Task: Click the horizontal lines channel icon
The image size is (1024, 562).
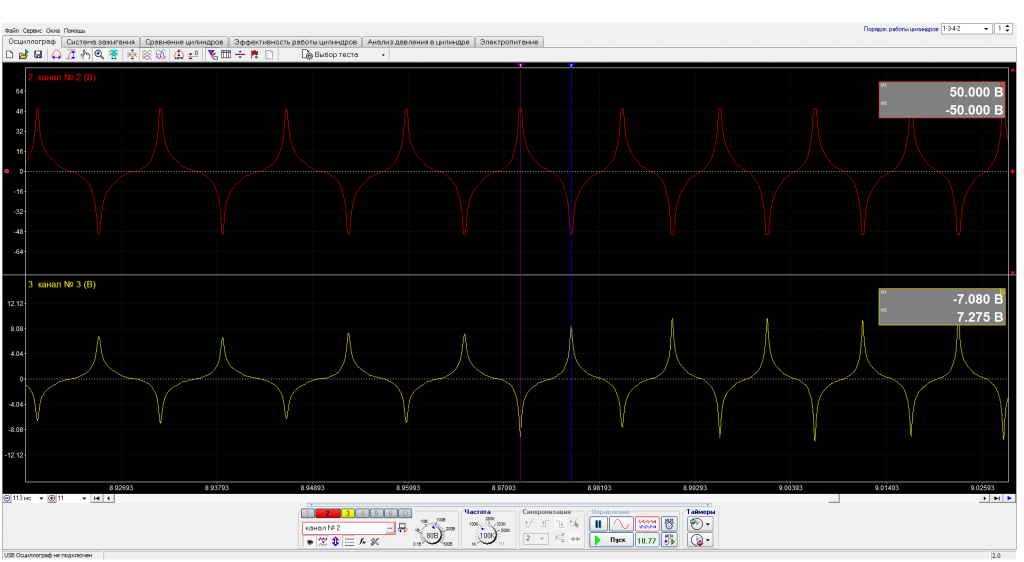Action: (x=349, y=542)
